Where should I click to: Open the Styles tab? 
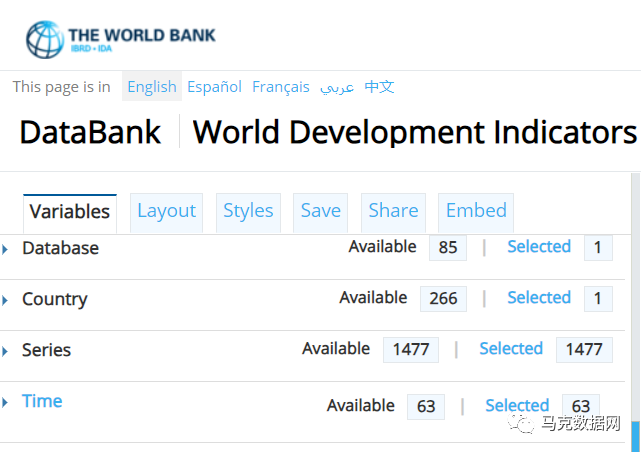pos(248,213)
